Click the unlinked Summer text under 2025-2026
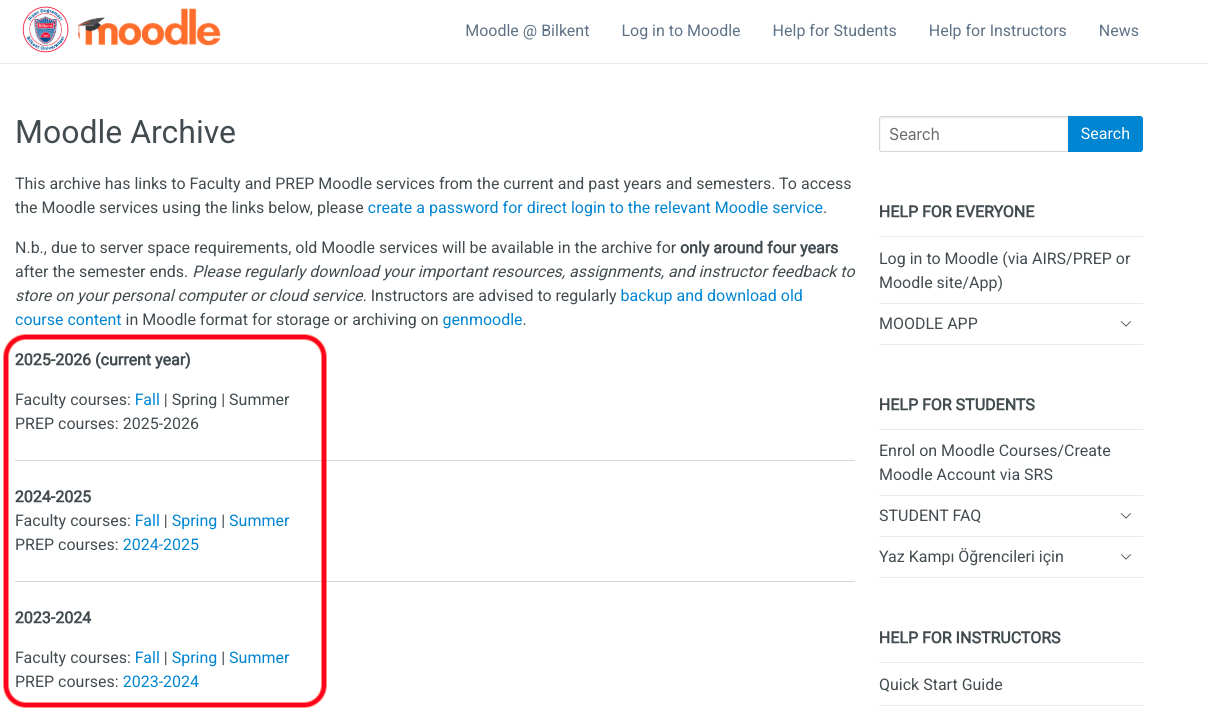1208x715 pixels. [259, 400]
